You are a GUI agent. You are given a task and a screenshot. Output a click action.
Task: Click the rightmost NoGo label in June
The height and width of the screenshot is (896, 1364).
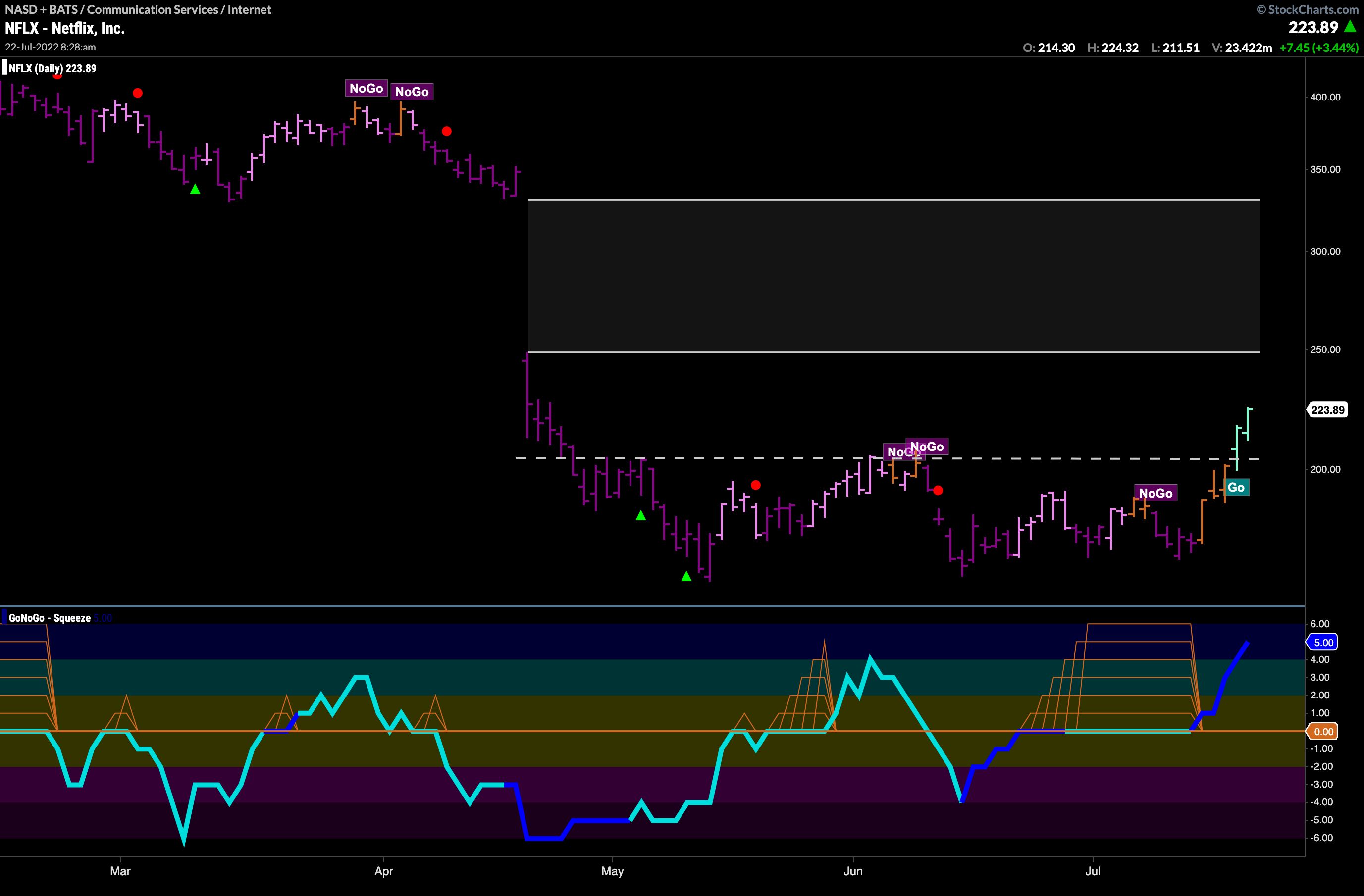tap(927, 447)
